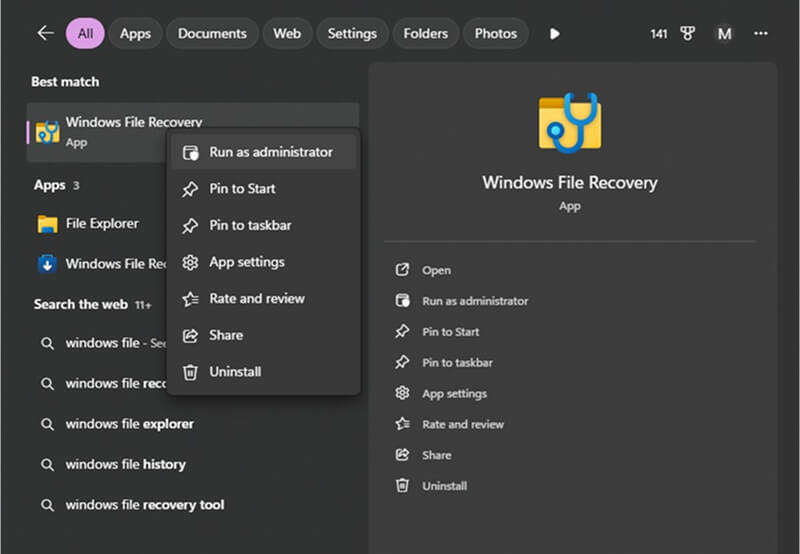Image resolution: width=800 pixels, height=554 pixels.
Task: Click Rate and review in details pane
Action: click(x=449, y=424)
